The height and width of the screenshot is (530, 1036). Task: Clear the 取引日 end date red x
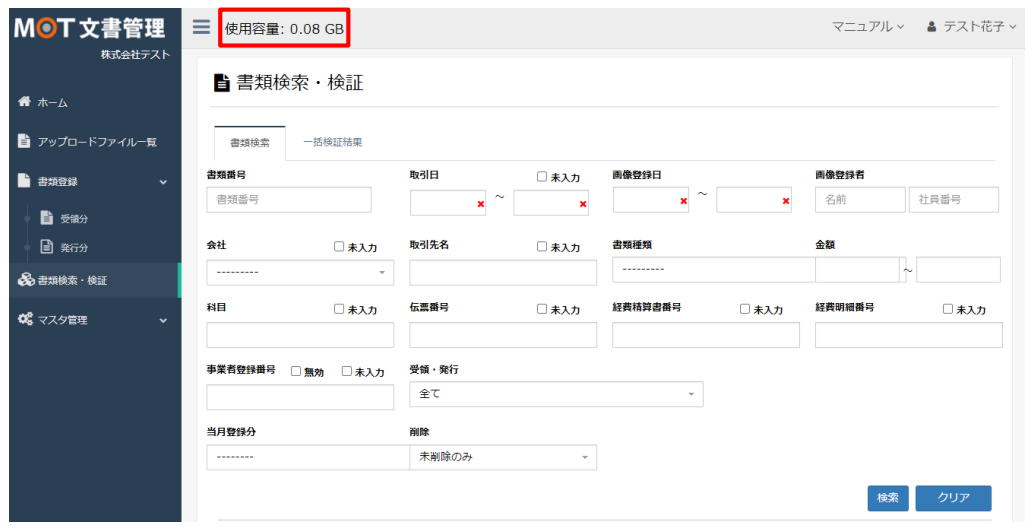583,204
